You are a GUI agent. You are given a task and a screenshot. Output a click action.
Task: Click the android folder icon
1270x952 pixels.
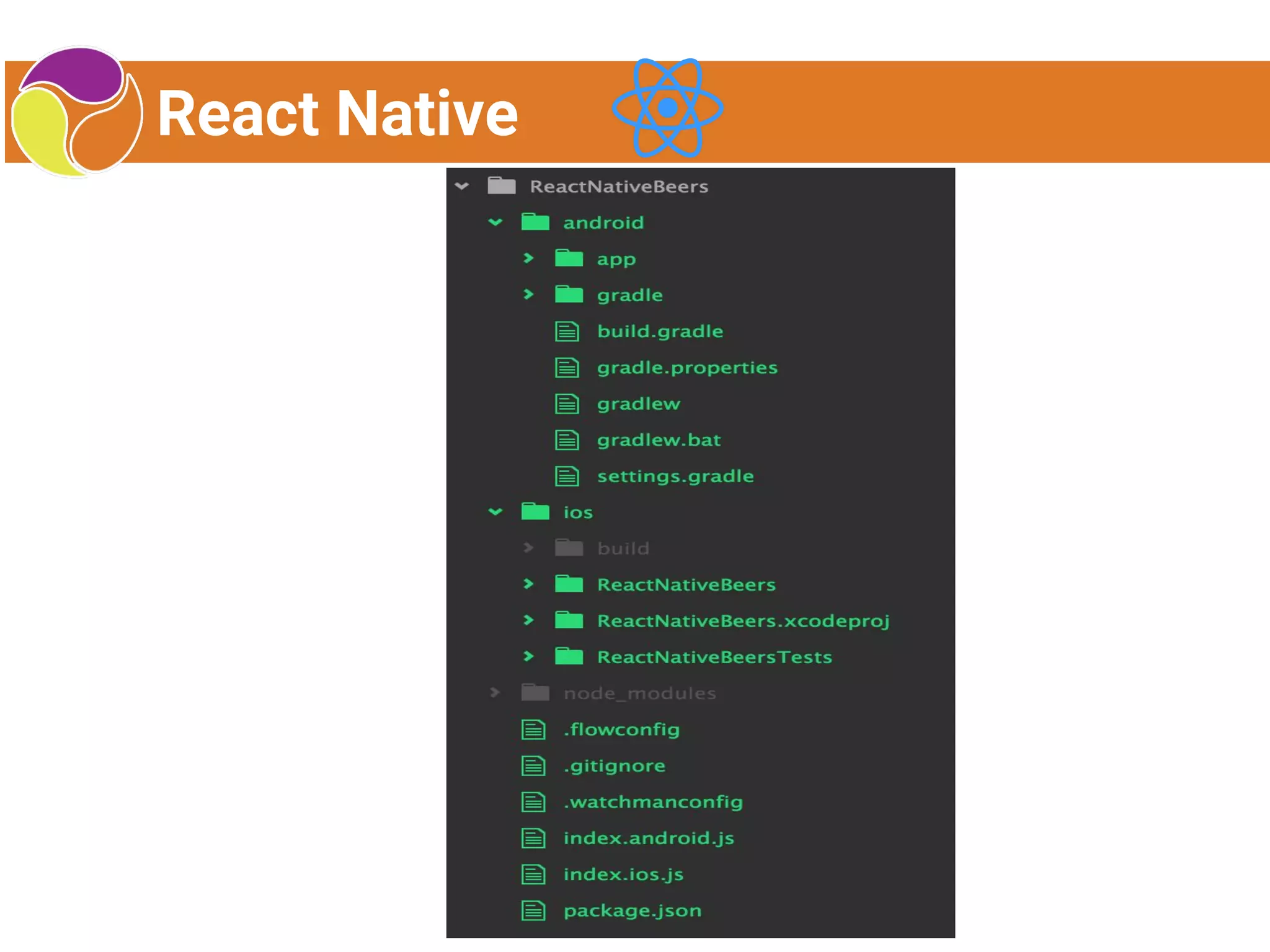click(535, 222)
